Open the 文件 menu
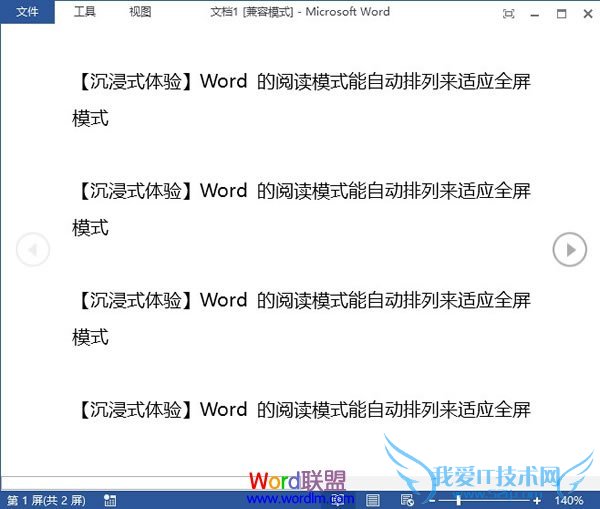This screenshot has width=600, height=509. click(x=27, y=12)
